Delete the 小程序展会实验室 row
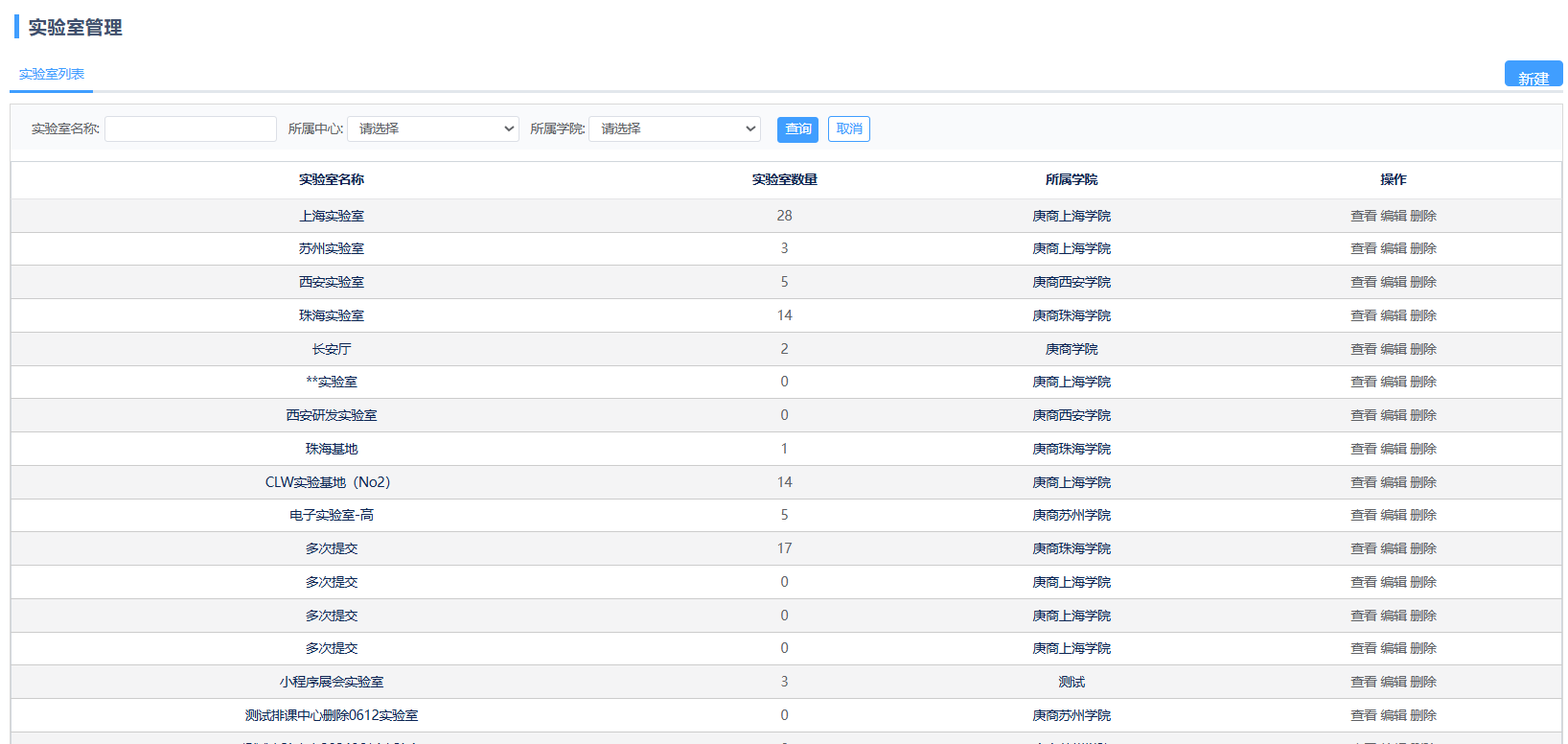This screenshot has height=744, width=1568. click(x=1423, y=682)
